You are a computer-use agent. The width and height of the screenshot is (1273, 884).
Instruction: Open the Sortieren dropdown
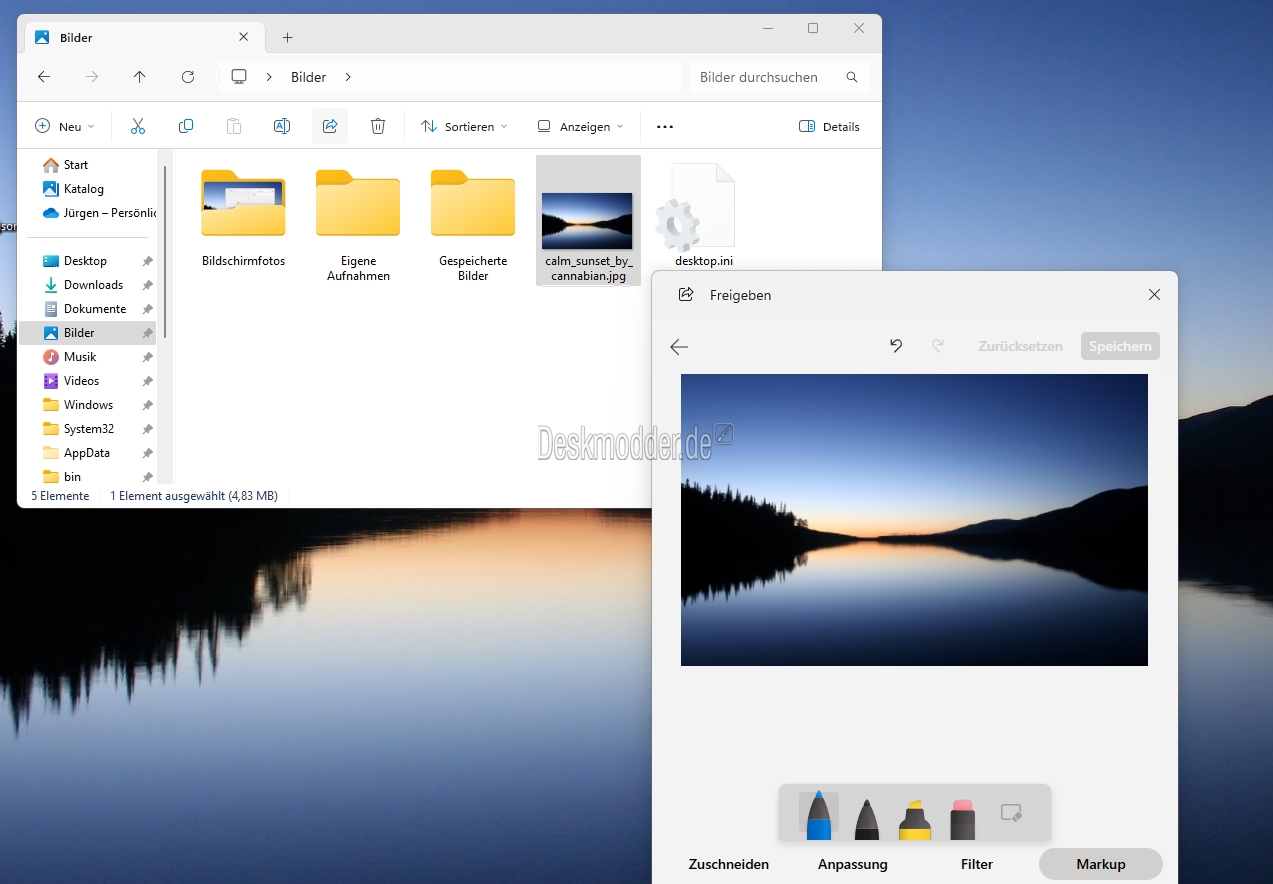(464, 126)
